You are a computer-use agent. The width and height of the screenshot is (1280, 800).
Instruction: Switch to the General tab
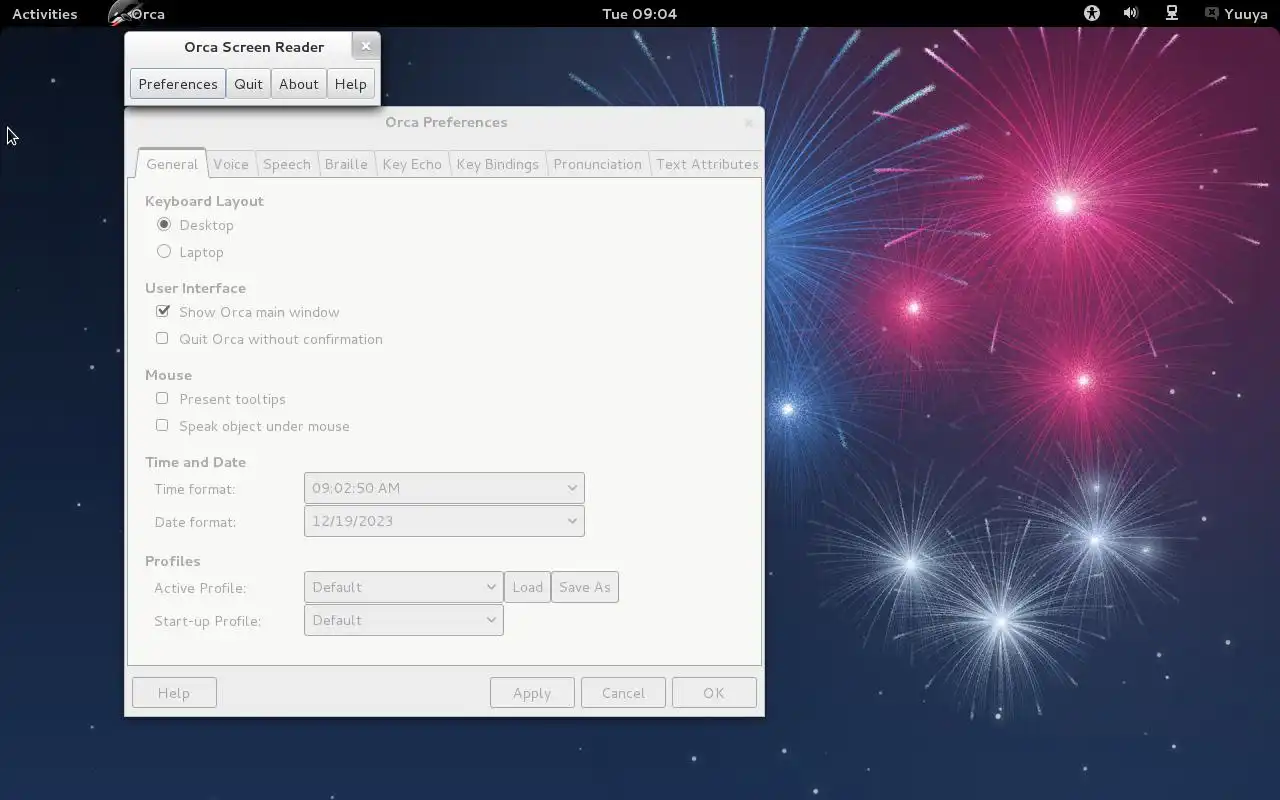172,164
